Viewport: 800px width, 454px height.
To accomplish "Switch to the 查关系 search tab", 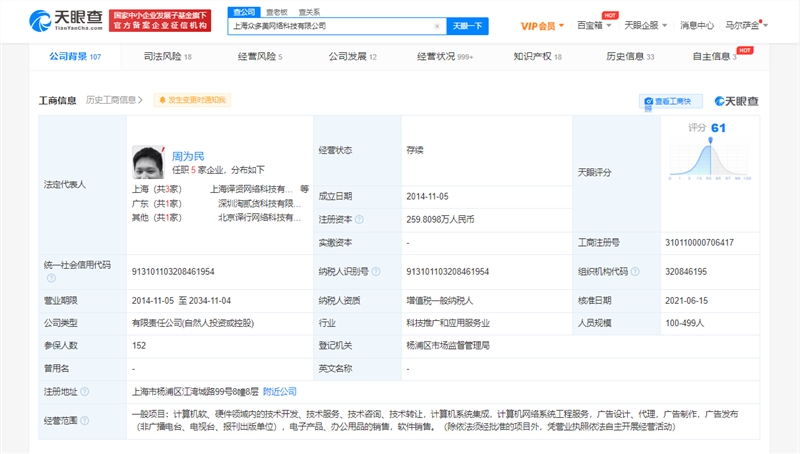I will point(309,12).
